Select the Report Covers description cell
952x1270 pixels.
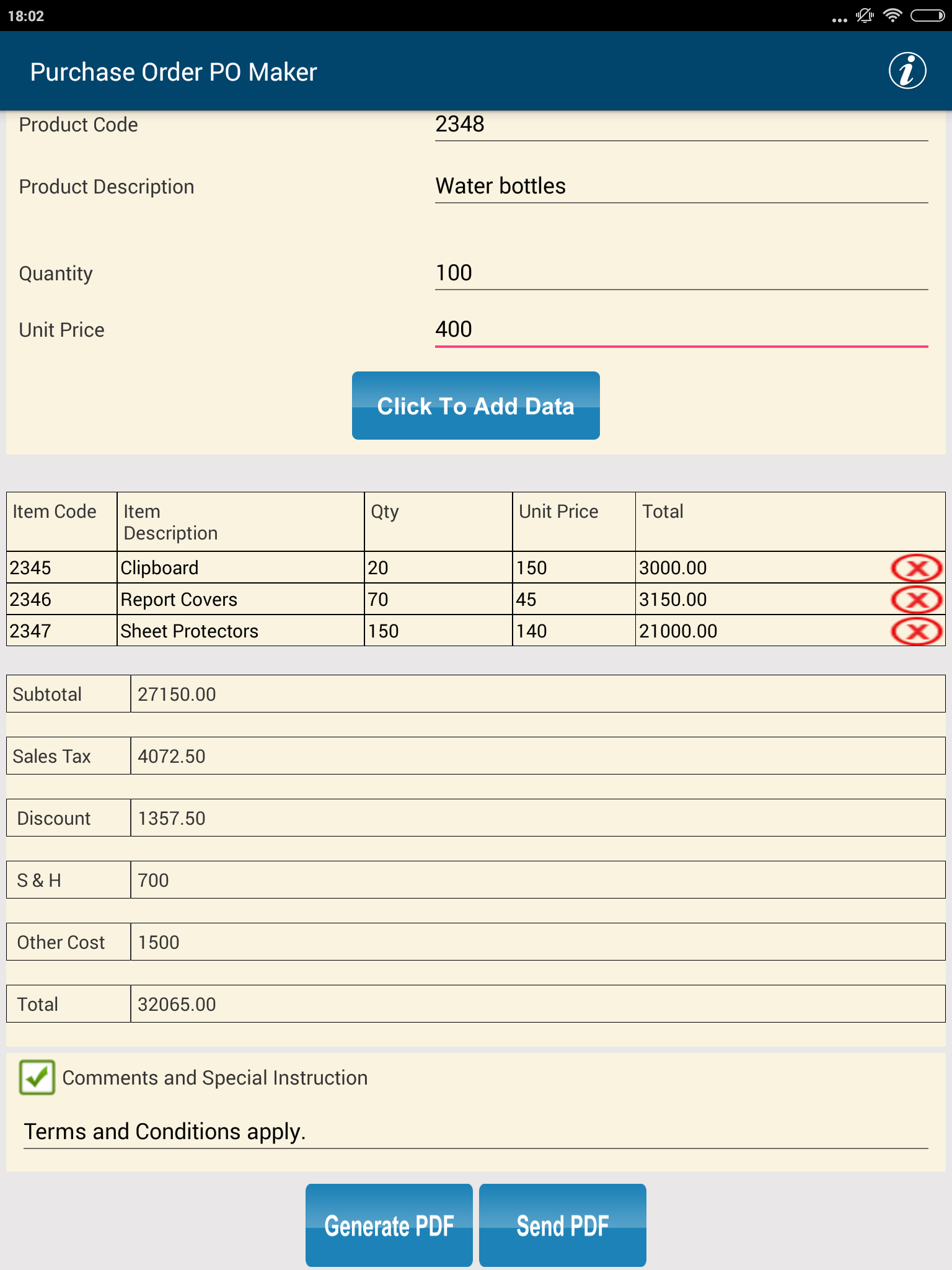[x=240, y=599]
